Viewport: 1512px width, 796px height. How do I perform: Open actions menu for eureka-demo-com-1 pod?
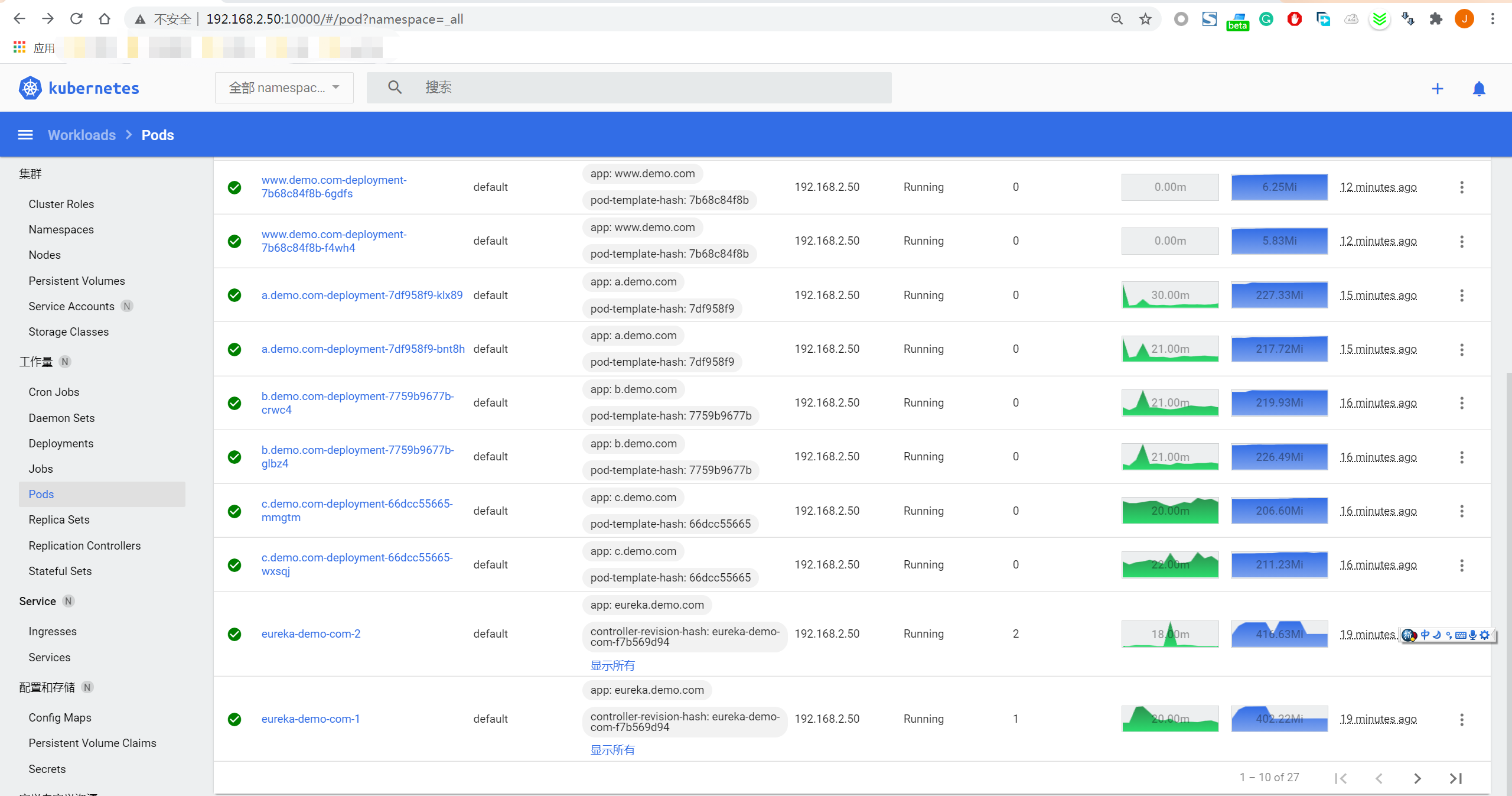coord(1462,719)
